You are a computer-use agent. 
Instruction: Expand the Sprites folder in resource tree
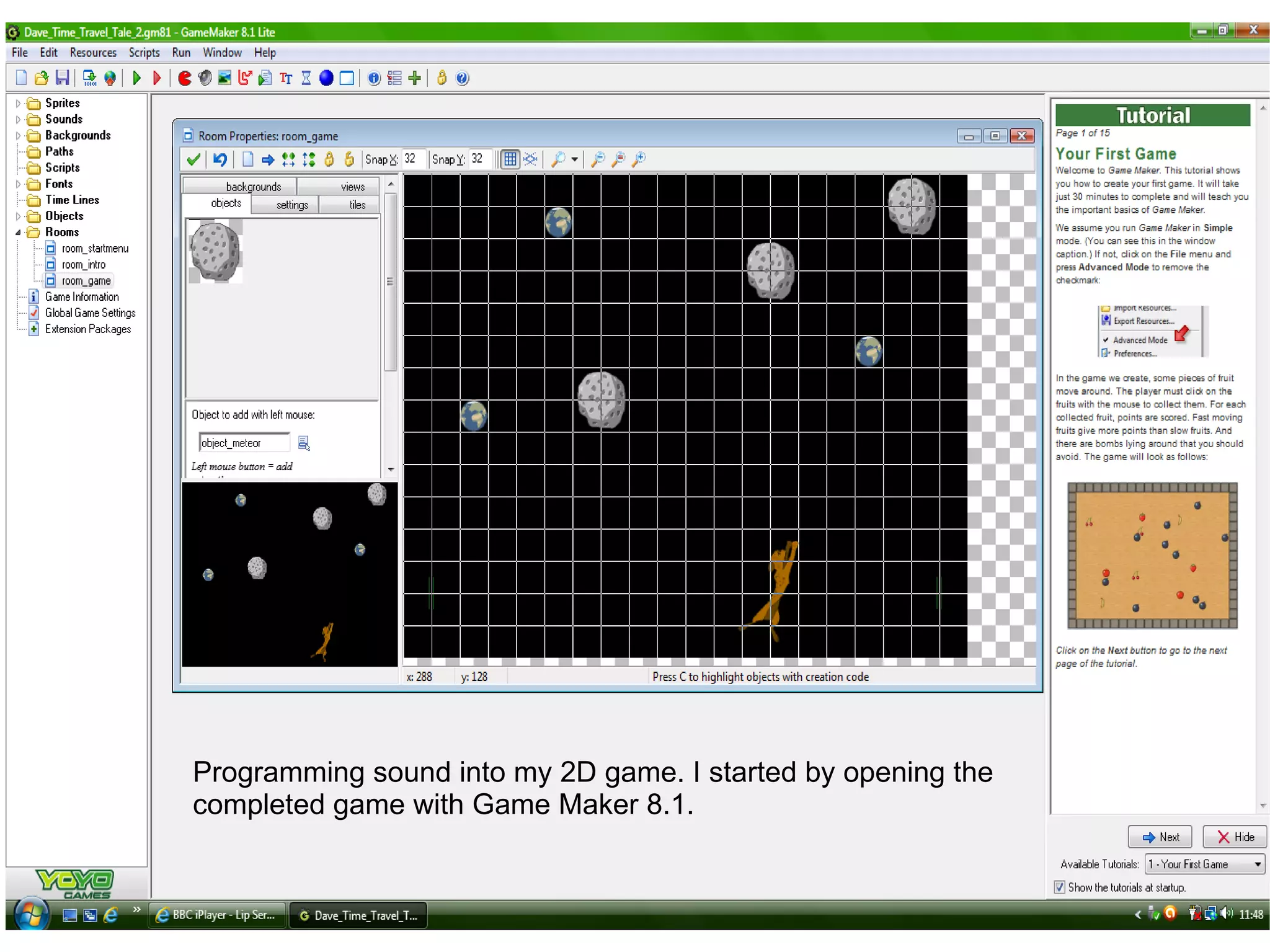click(x=18, y=104)
